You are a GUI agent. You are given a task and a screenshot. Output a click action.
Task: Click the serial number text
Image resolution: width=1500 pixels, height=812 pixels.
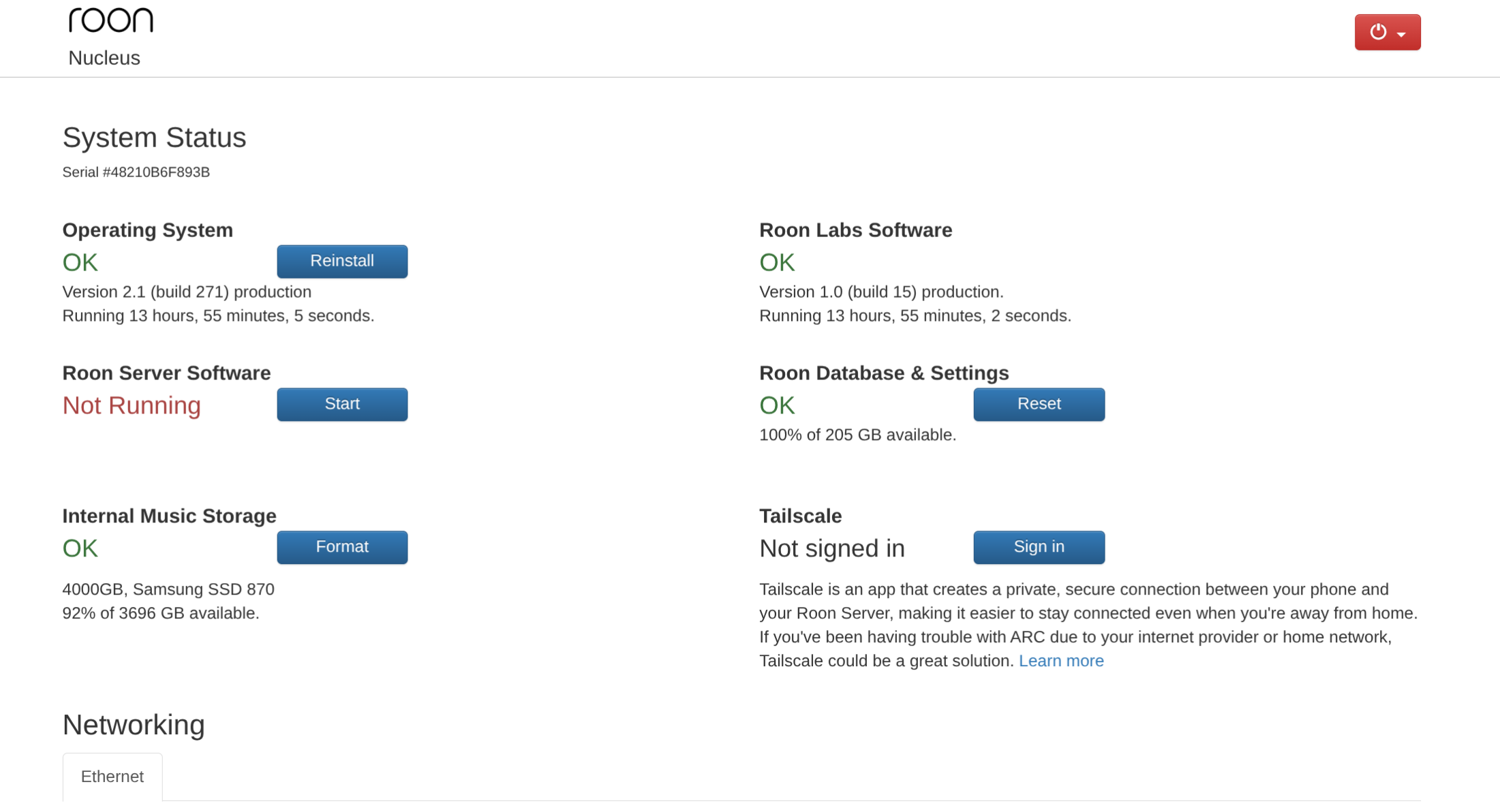136,172
